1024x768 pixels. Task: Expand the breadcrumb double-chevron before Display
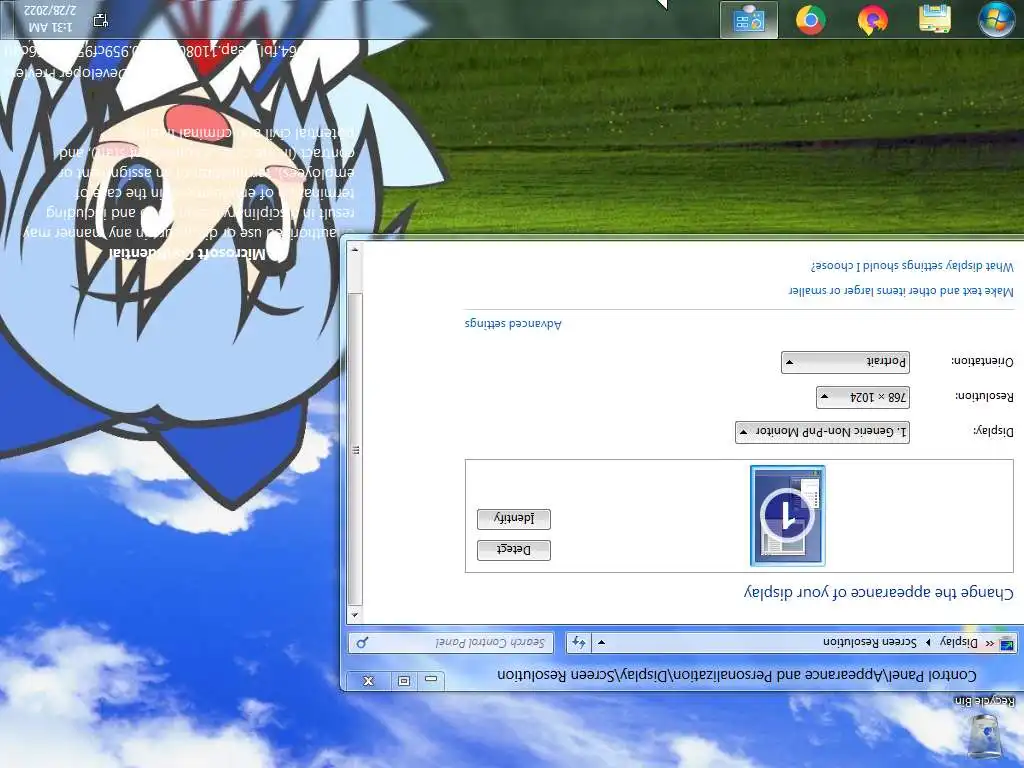click(989, 643)
